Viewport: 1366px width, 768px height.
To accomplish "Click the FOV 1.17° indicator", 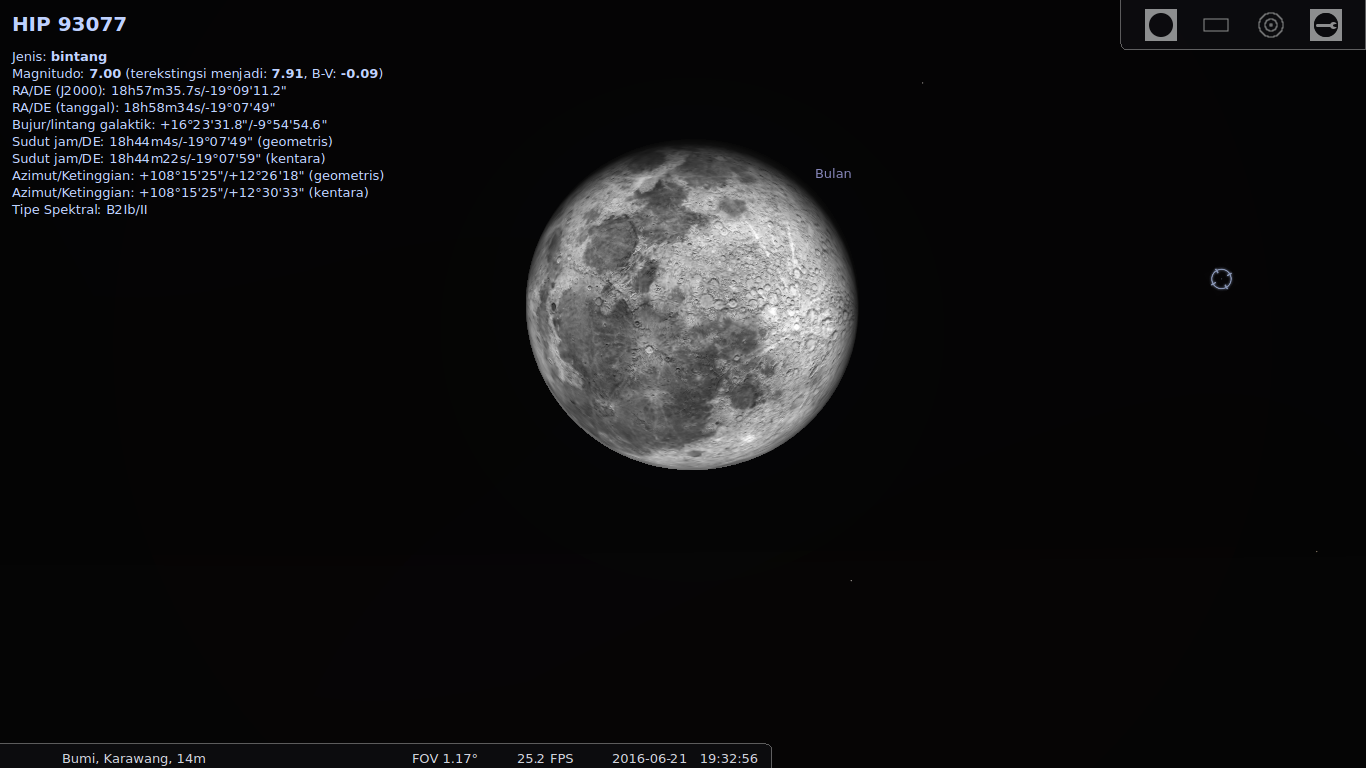I will point(446,758).
